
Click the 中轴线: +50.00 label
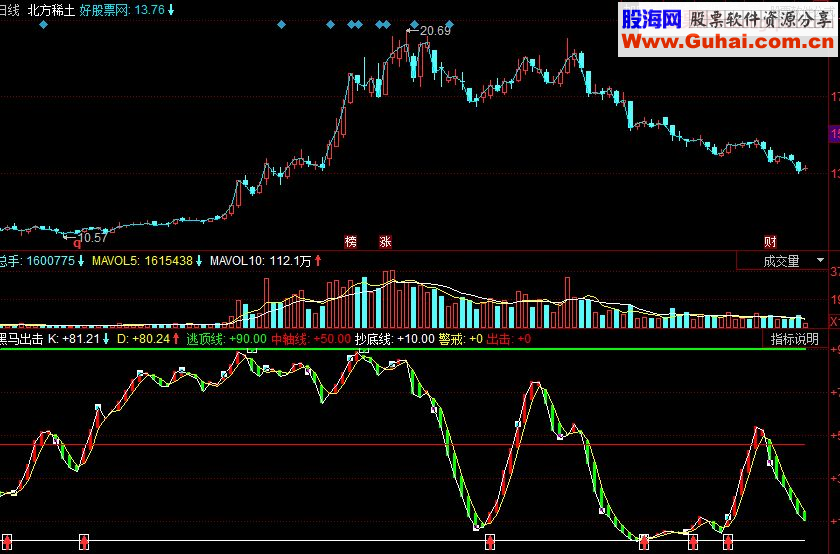coord(311,339)
